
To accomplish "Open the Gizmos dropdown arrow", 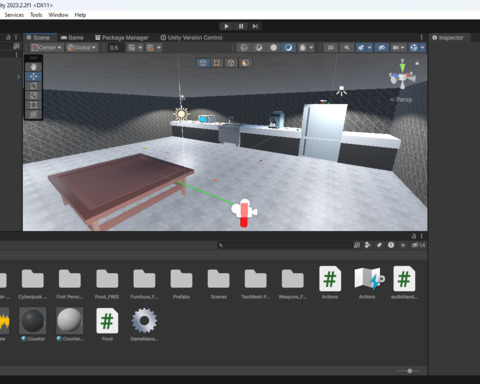I will pyautogui.click(x=422, y=48).
